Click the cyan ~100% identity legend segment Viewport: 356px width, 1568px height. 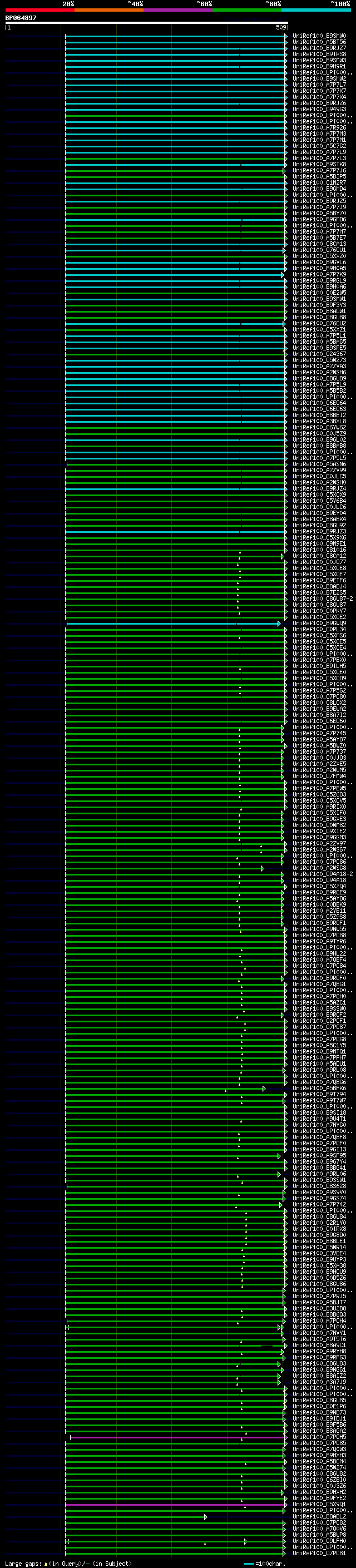(x=317, y=10)
